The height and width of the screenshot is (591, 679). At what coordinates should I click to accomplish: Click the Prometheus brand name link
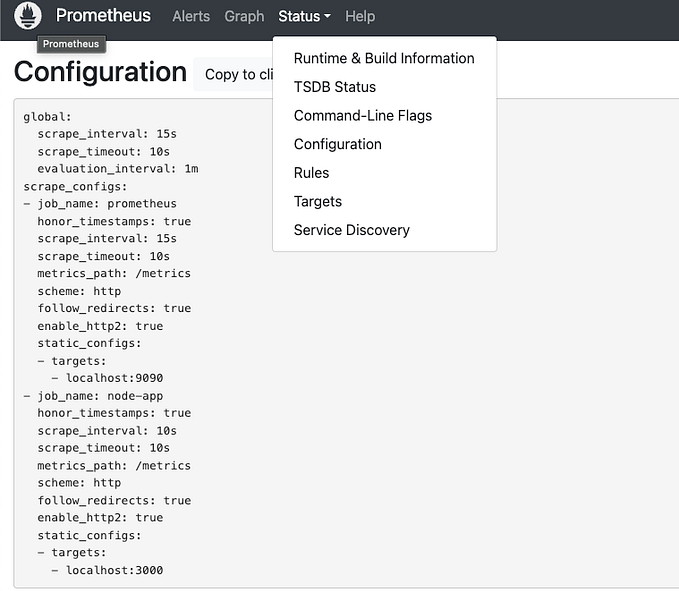[103, 16]
